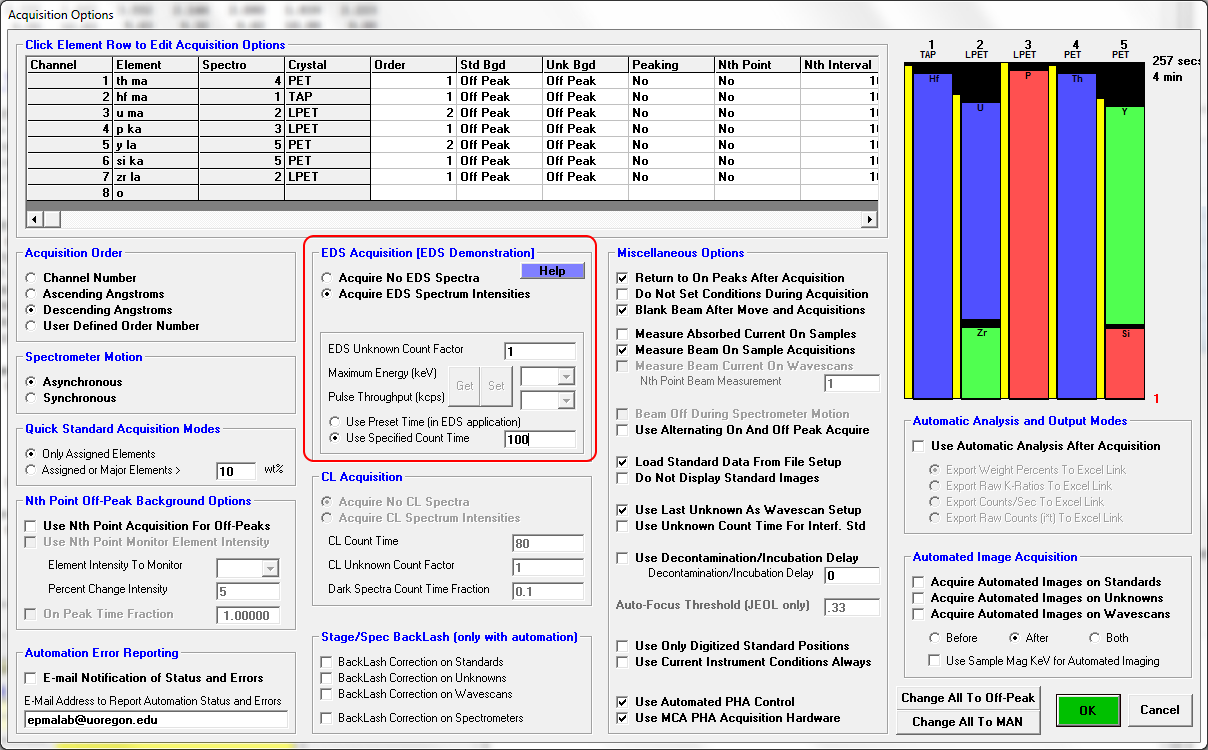Click the red P bar in chart
This screenshot has height=750, width=1208.
click(x=1027, y=230)
